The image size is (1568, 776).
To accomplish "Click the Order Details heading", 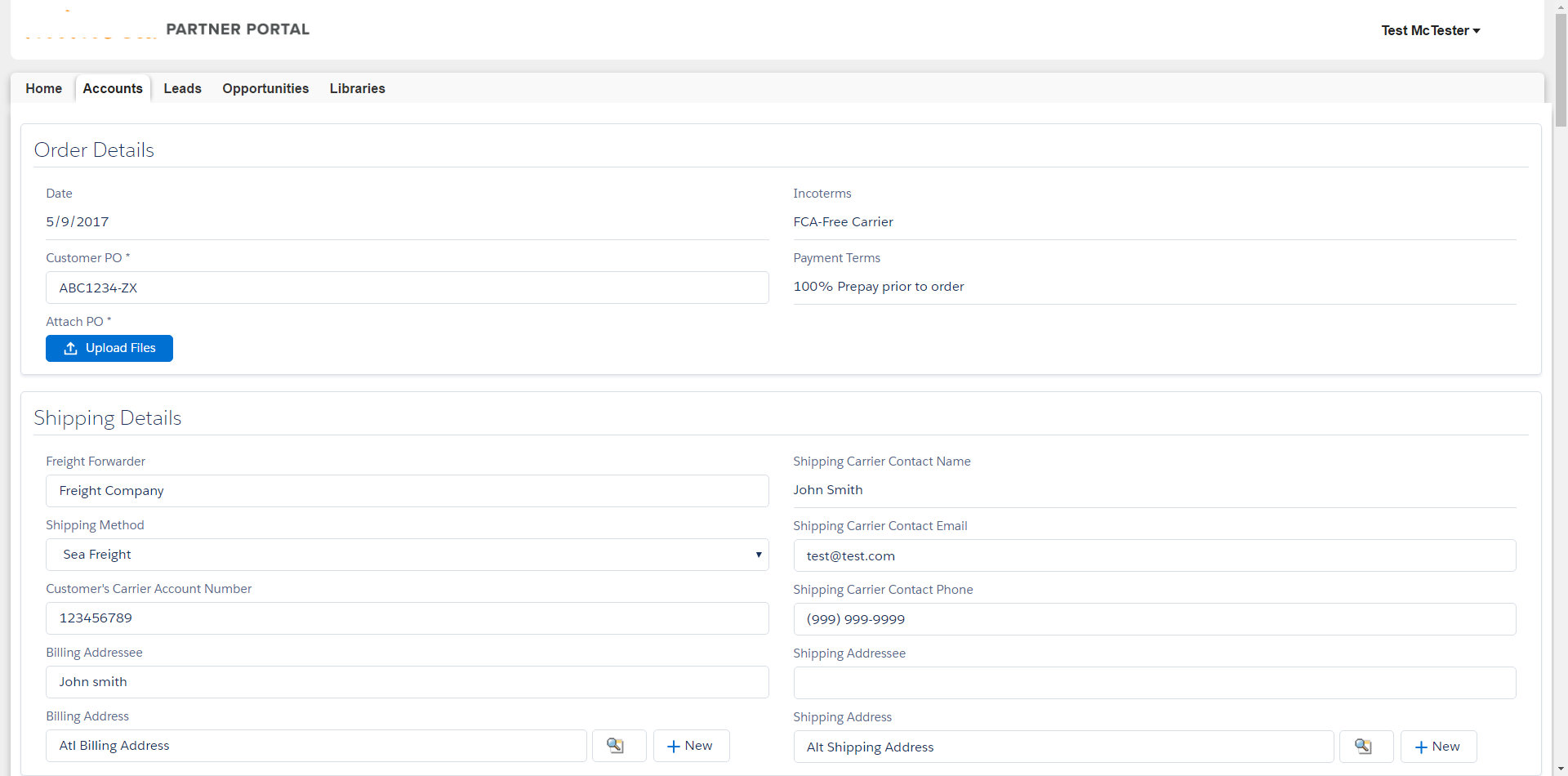I will 94,150.
